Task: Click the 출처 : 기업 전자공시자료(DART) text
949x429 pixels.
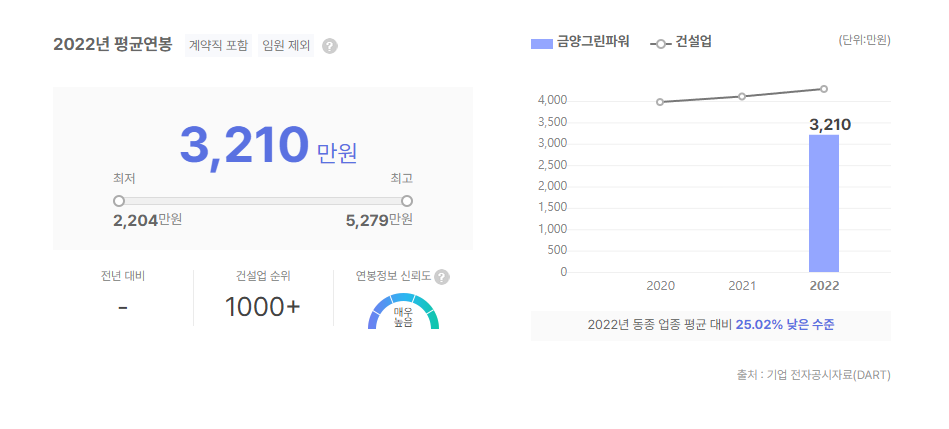Action: coord(813,375)
